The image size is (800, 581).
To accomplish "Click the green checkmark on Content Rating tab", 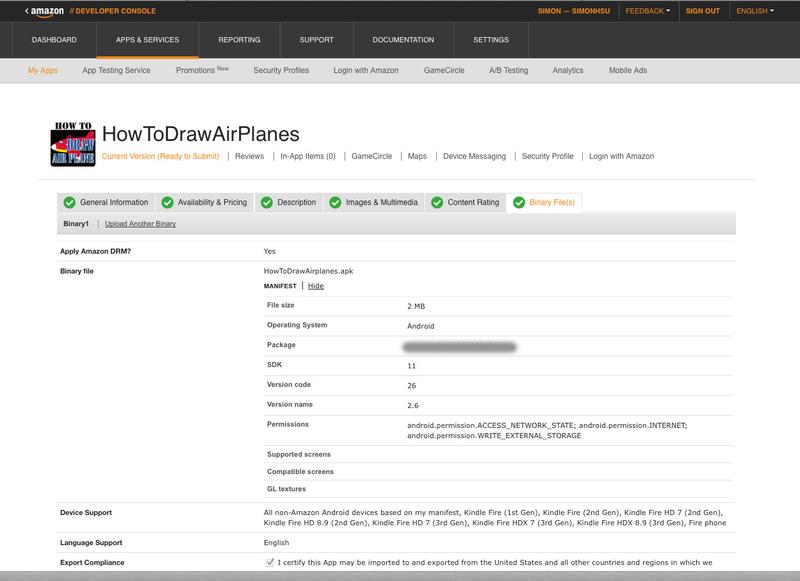I will [437, 202].
